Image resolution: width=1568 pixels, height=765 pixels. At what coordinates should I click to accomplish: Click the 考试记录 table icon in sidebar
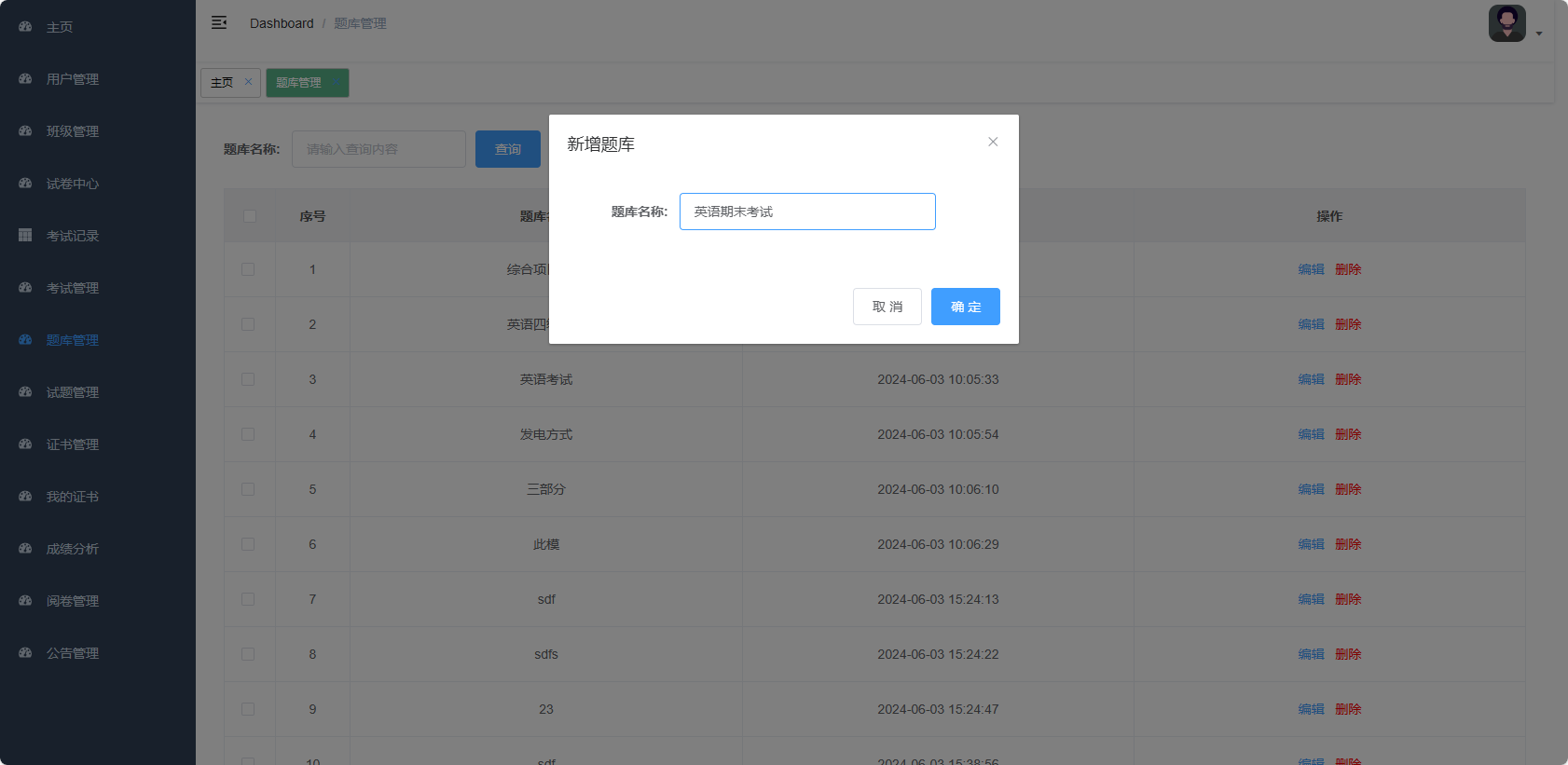25,236
